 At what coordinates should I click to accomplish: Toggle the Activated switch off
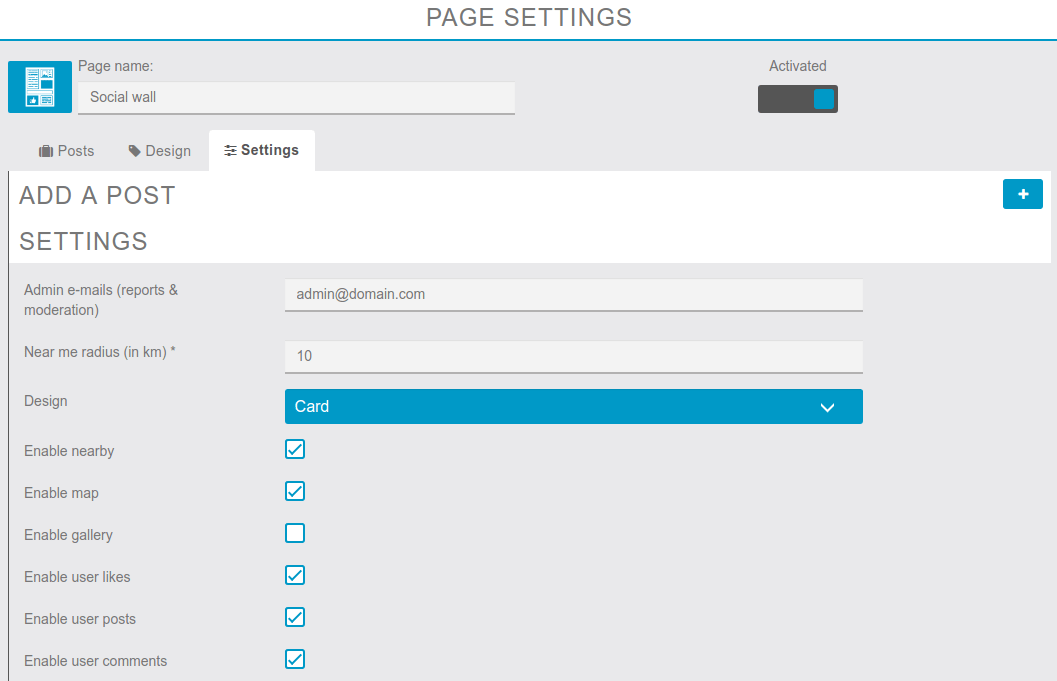click(x=797, y=99)
